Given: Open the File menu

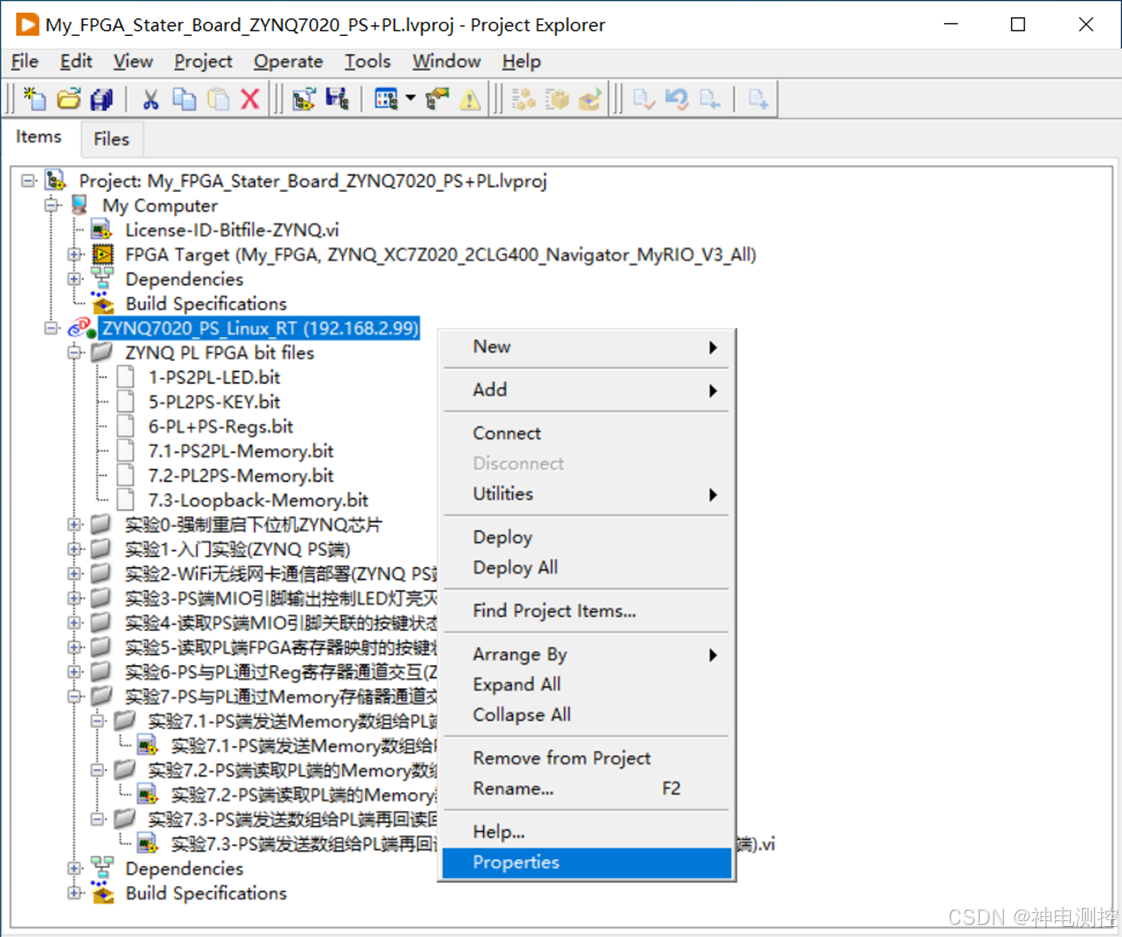Looking at the screenshot, I should click(24, 62).
